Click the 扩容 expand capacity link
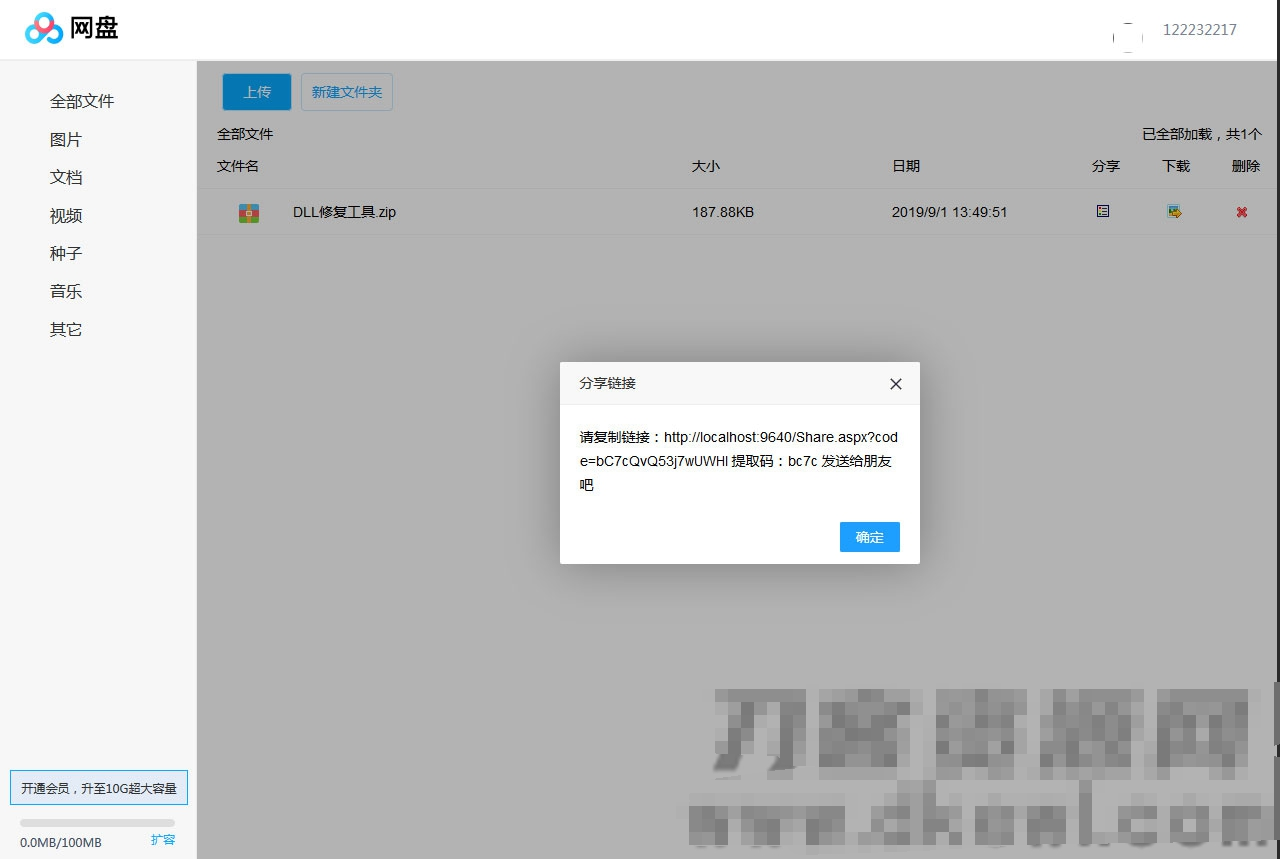 click(x=163, y=840)
